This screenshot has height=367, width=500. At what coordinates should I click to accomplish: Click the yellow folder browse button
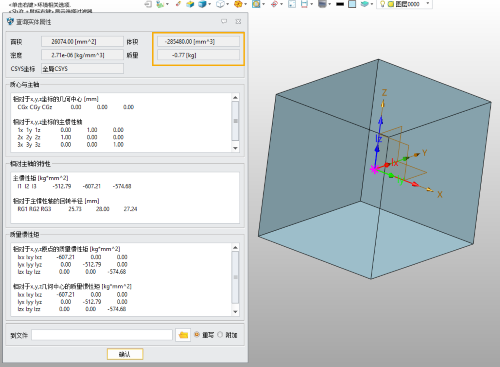click(183, 335)
